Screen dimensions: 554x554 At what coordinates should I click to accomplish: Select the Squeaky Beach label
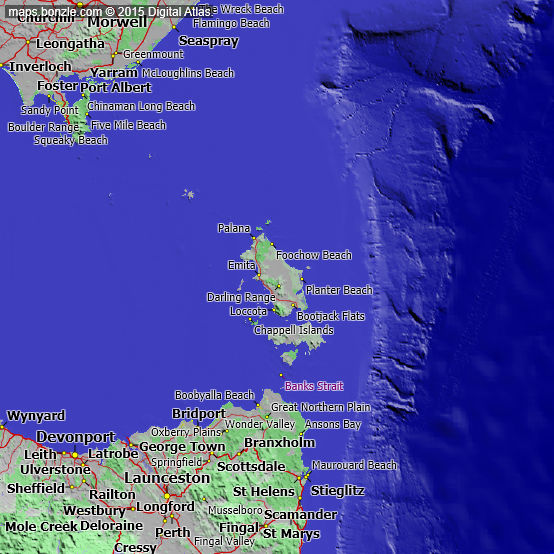coord(71,140)
